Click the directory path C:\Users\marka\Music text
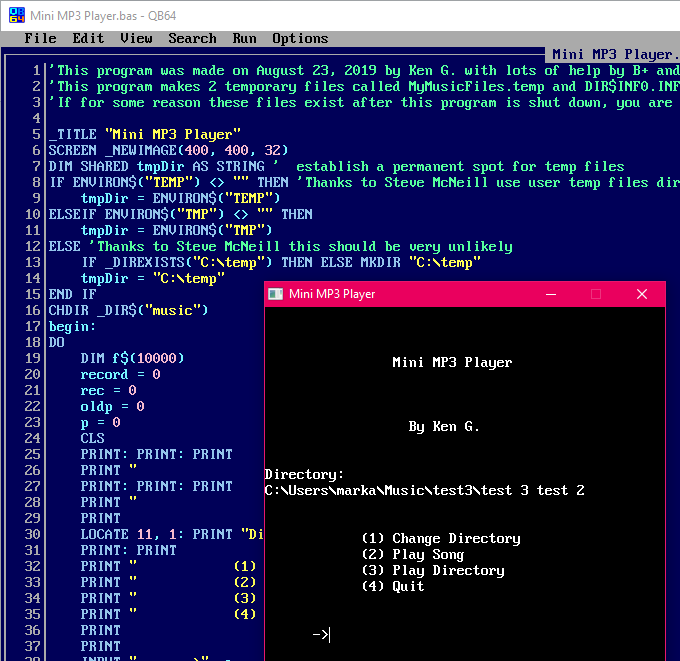This screenshot has height=661, width=680. (x=425, y=491)
